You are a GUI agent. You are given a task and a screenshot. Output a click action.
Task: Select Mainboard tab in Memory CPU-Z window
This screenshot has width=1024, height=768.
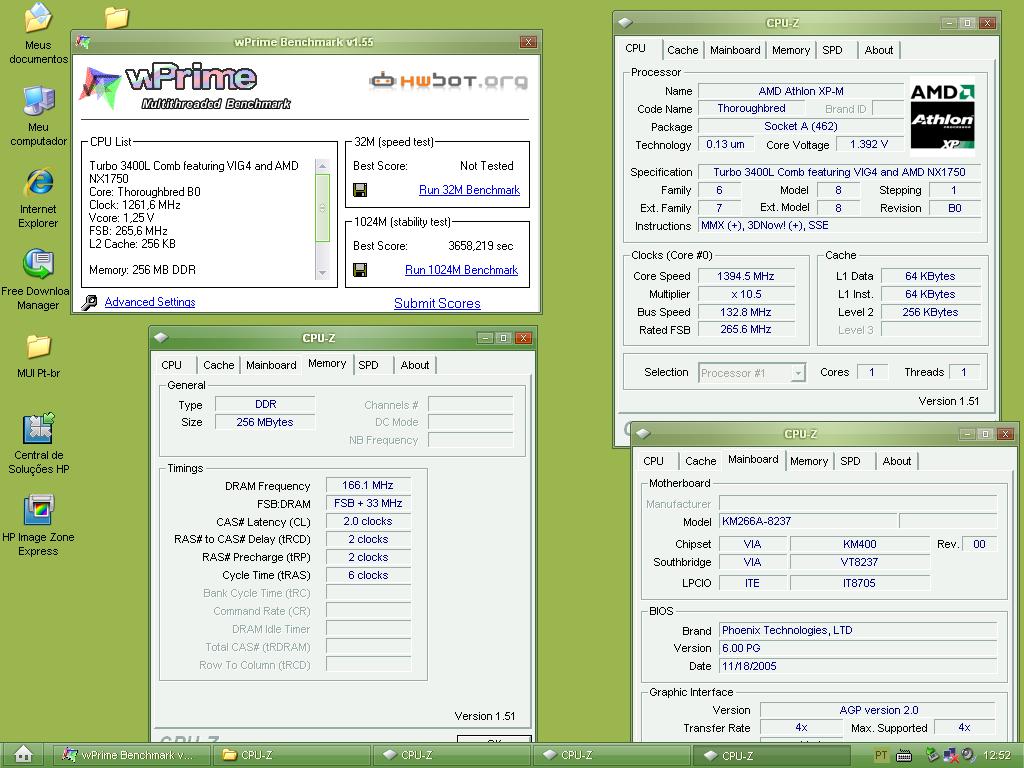click(271, 365)
